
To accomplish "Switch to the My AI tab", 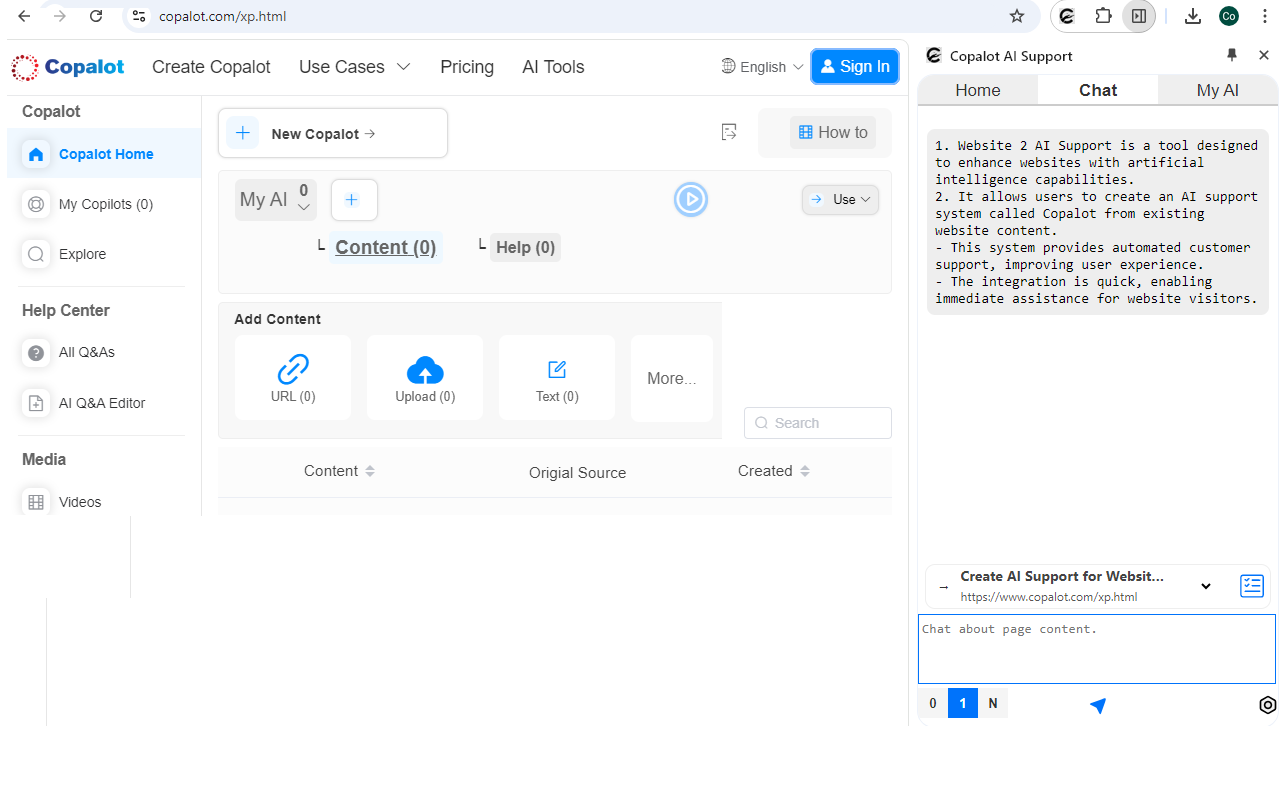I will coord(1216,89).
